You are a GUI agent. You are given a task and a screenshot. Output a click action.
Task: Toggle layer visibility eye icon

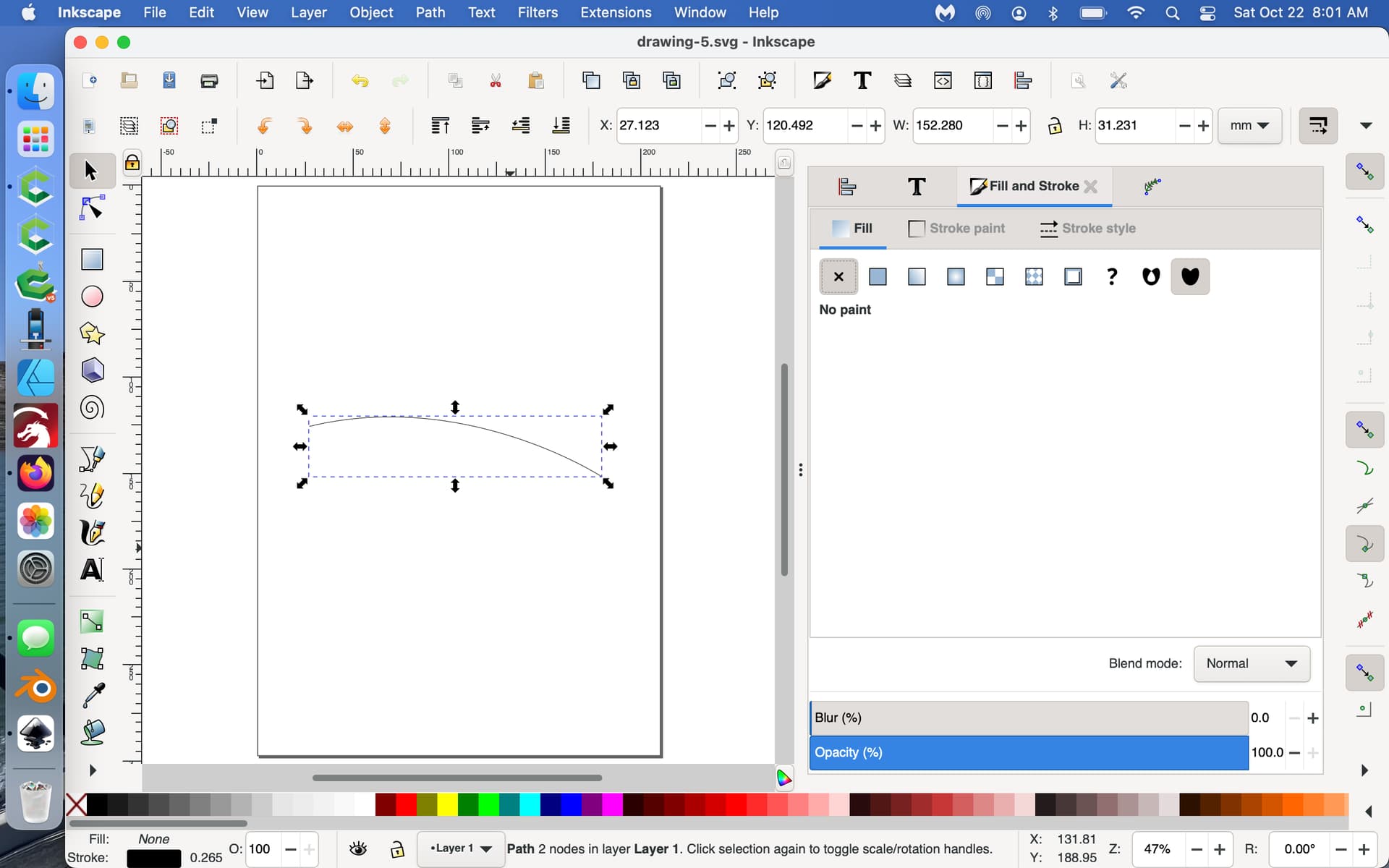[357, 849]
